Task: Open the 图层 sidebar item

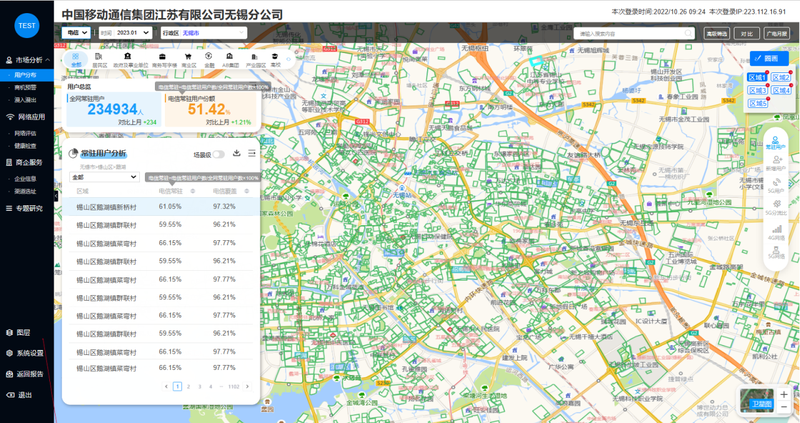Action: point(18,333)
